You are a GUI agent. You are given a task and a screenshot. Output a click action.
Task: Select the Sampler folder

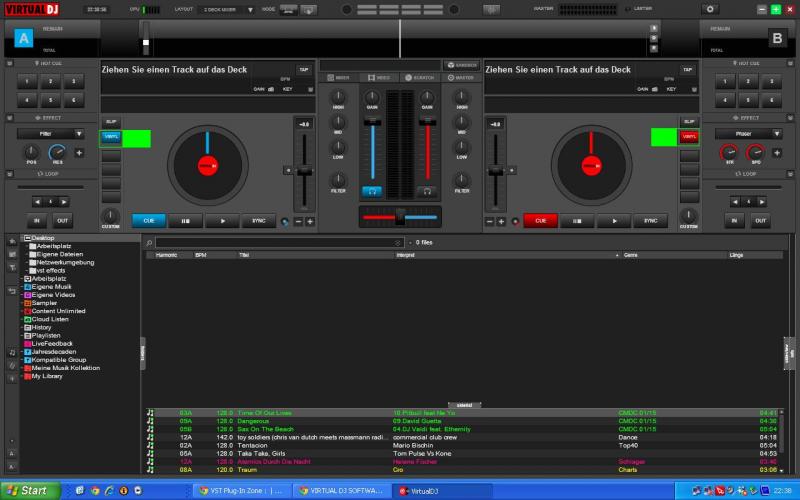(44, 303)
